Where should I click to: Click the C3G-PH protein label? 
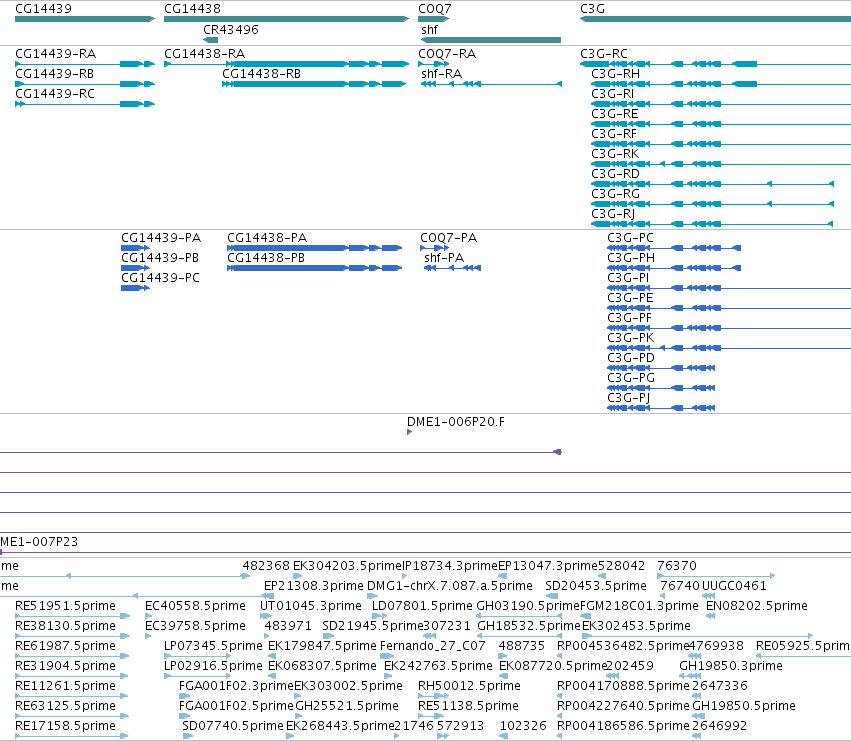point(631,258)
